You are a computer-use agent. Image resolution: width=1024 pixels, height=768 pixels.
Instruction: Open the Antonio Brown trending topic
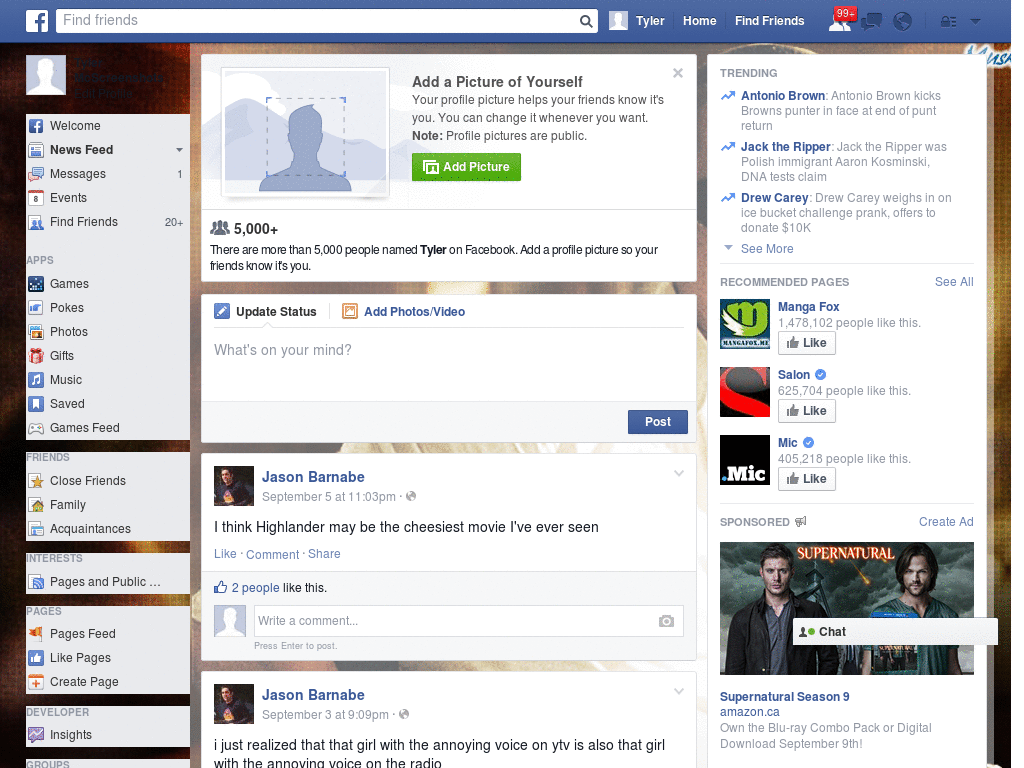pyautogui.click(x=782, y=96)
